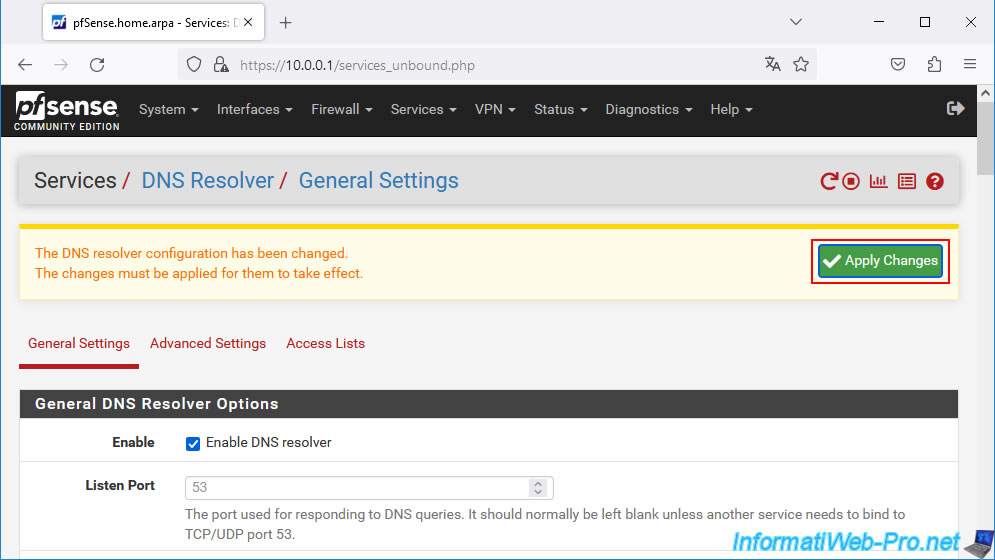Screen dimensions: 995x560
Task: Uncheck Enable DNS resolver checkbox
Action: (193, 443)
